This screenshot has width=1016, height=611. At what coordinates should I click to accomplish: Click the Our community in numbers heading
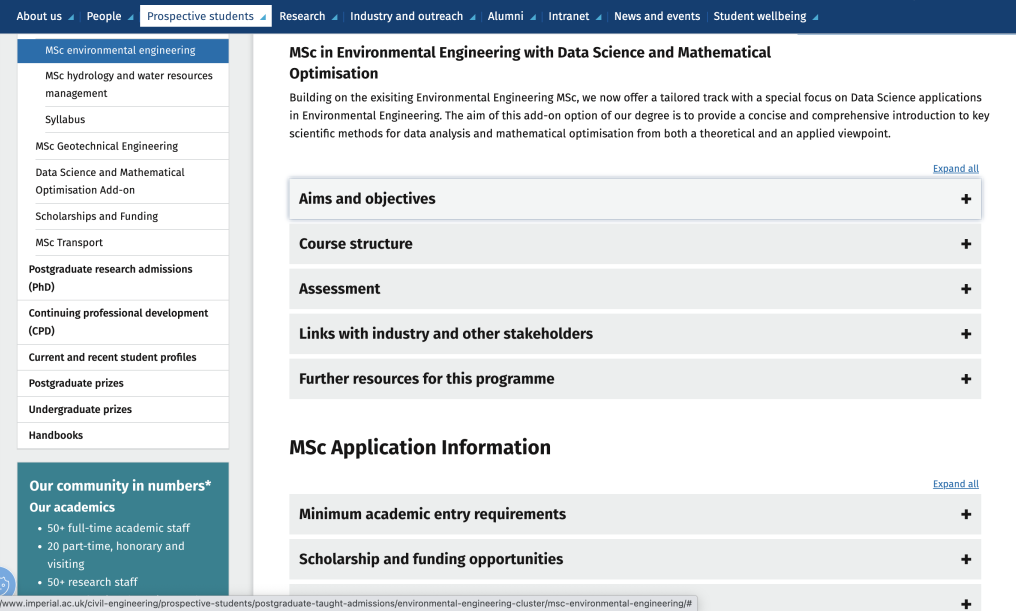click(x=120, y=486)
